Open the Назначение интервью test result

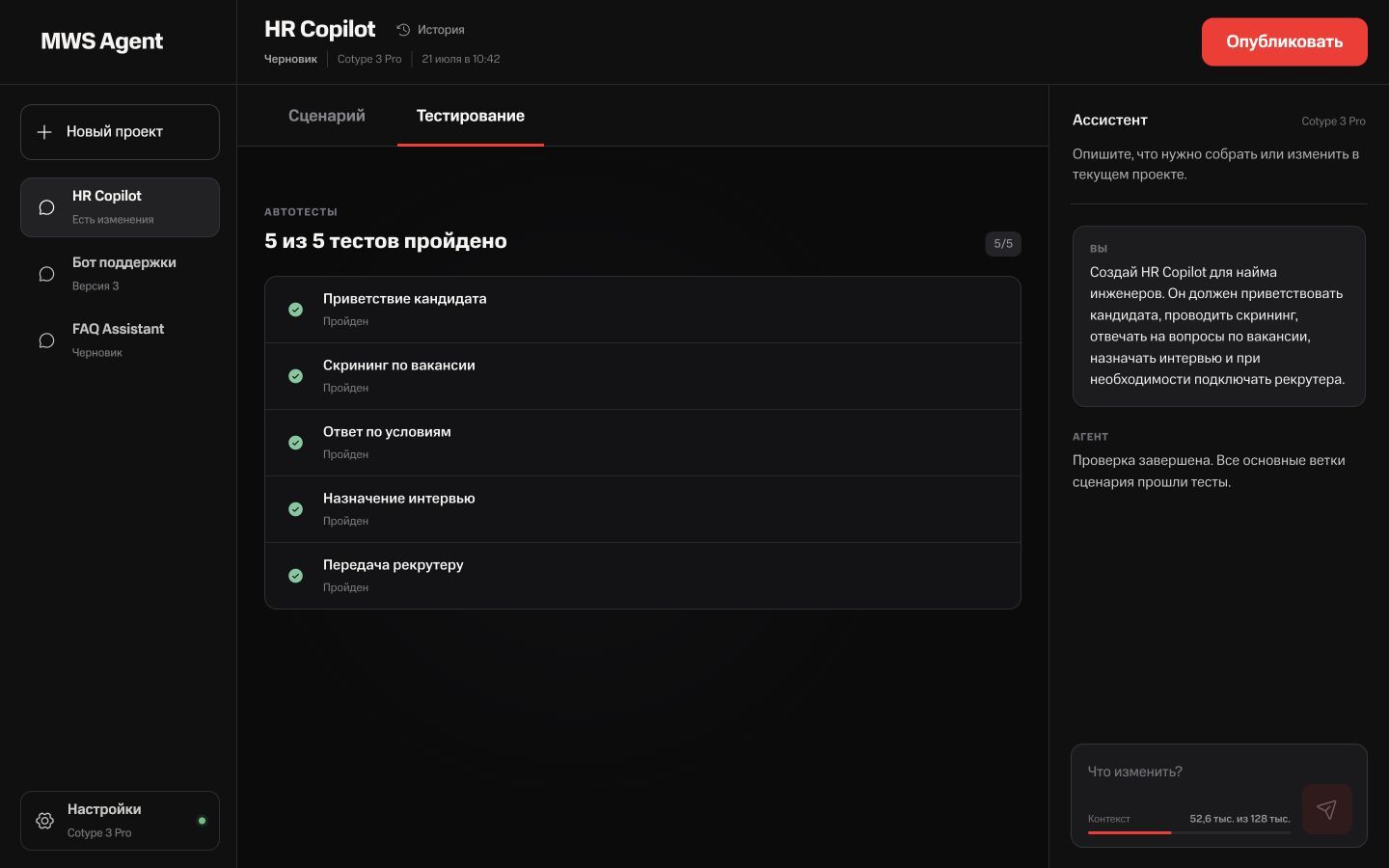coord(642,509)
